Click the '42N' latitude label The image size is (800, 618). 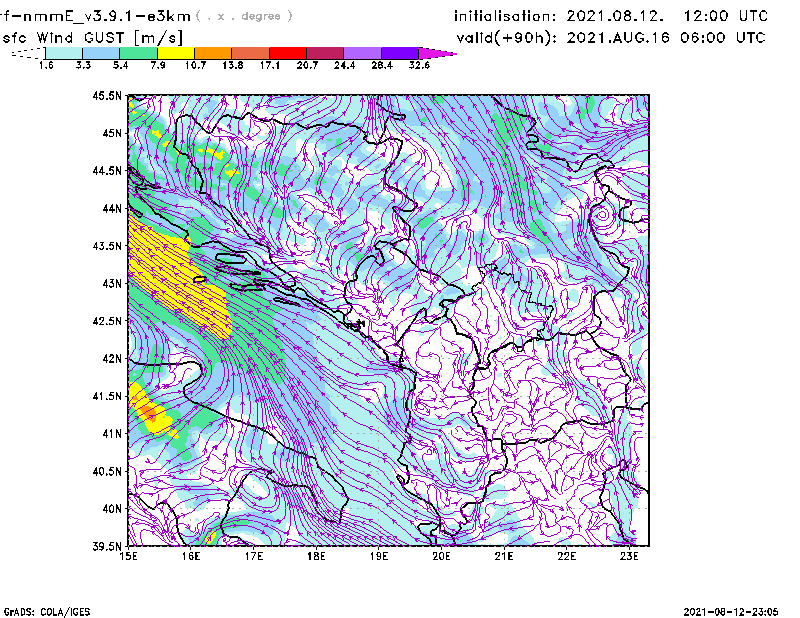tap(112, 359)
